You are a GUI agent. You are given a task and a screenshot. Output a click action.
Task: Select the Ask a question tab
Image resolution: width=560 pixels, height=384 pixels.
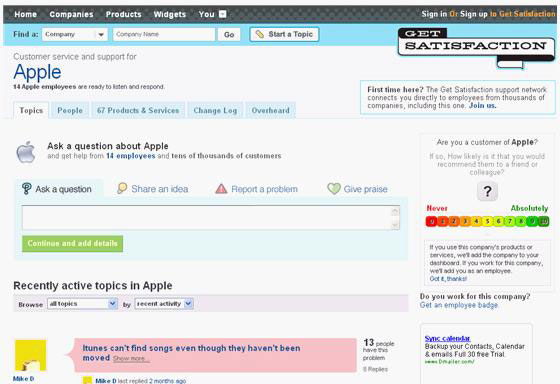pyautogui.click(x=59, y=189)
